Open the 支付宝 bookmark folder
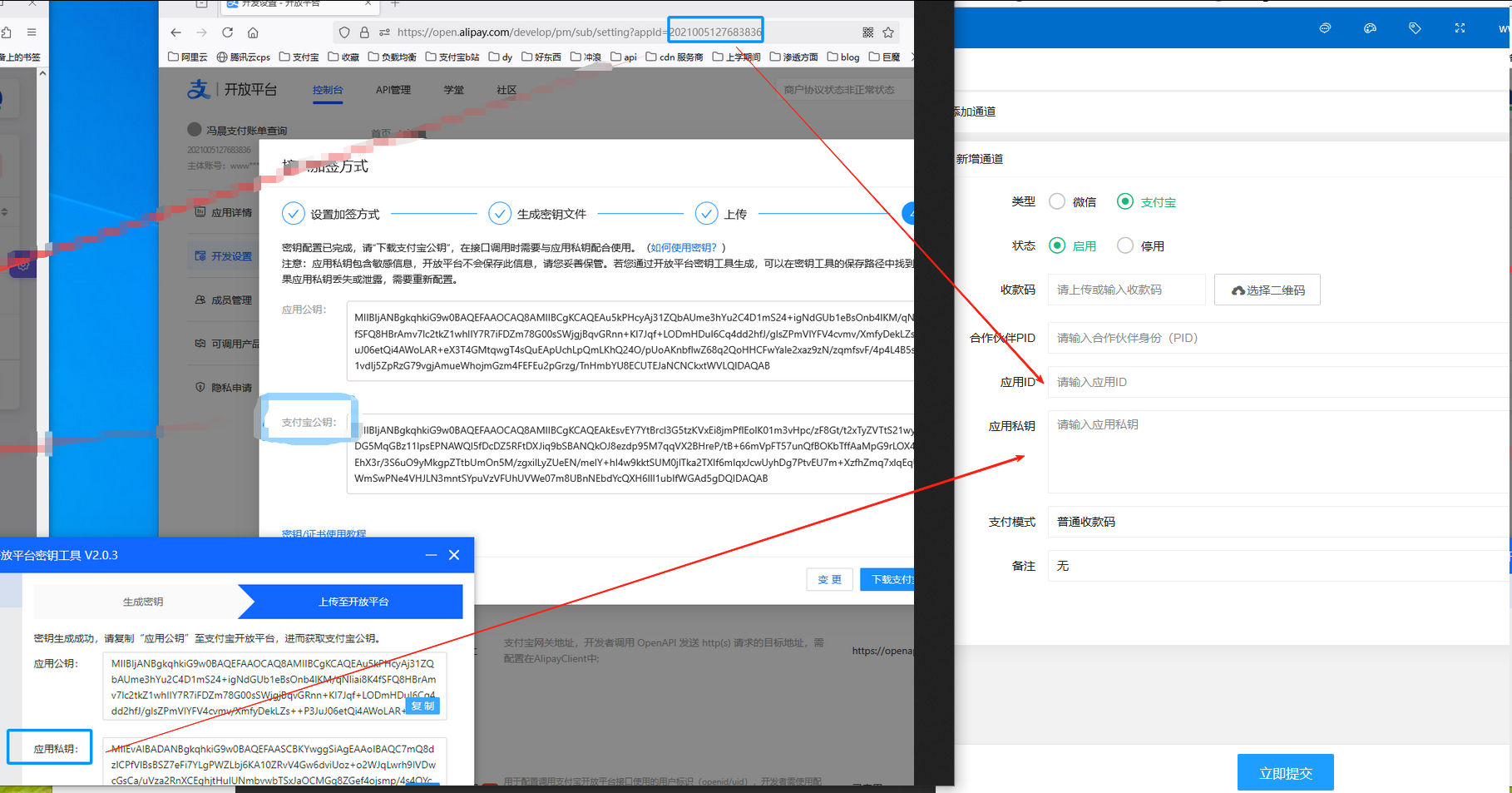 click(299, 57)
